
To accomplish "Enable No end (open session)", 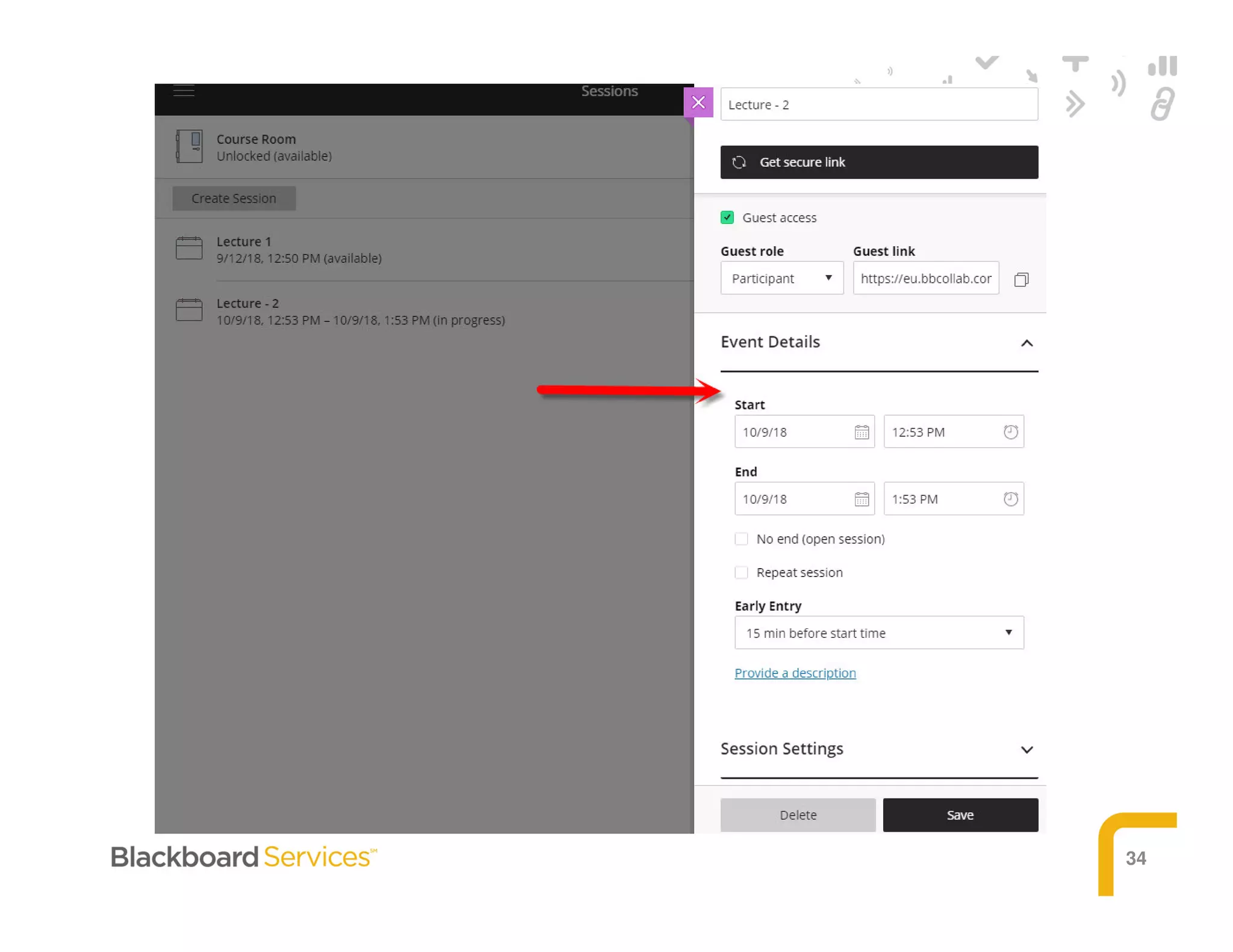I will click(741, 539).
